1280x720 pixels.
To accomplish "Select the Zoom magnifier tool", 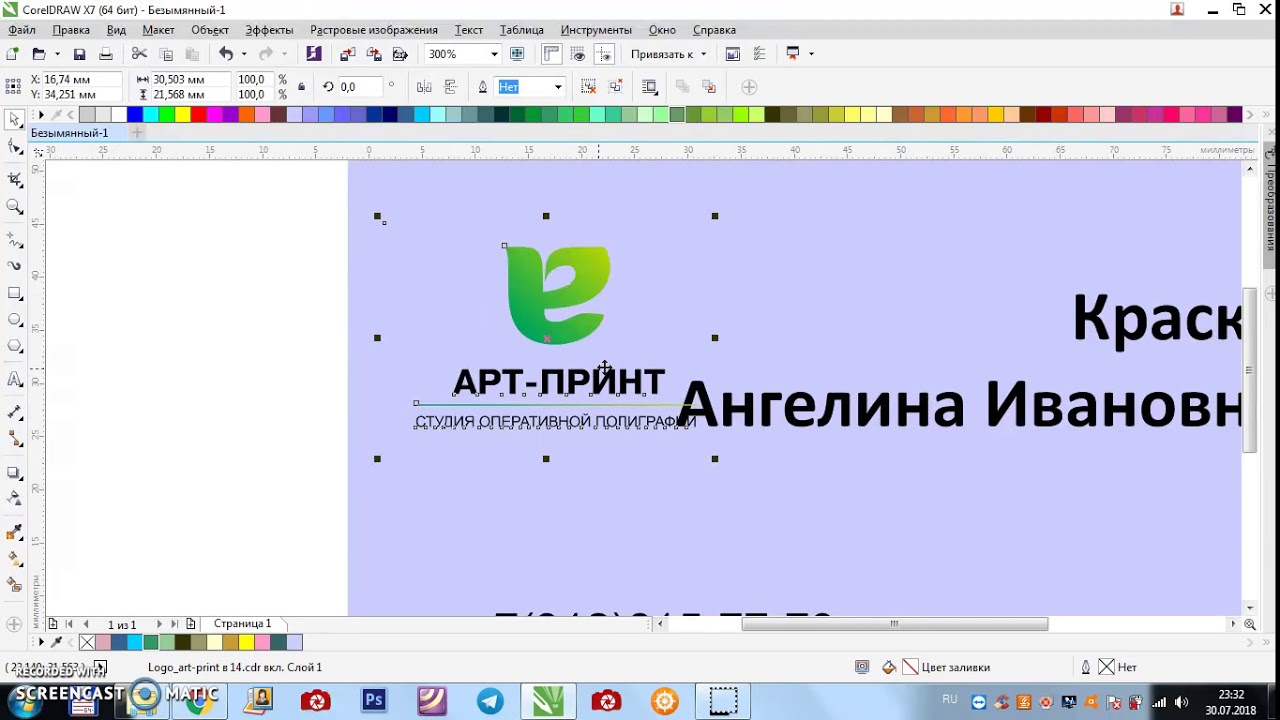I will [15, 207].
